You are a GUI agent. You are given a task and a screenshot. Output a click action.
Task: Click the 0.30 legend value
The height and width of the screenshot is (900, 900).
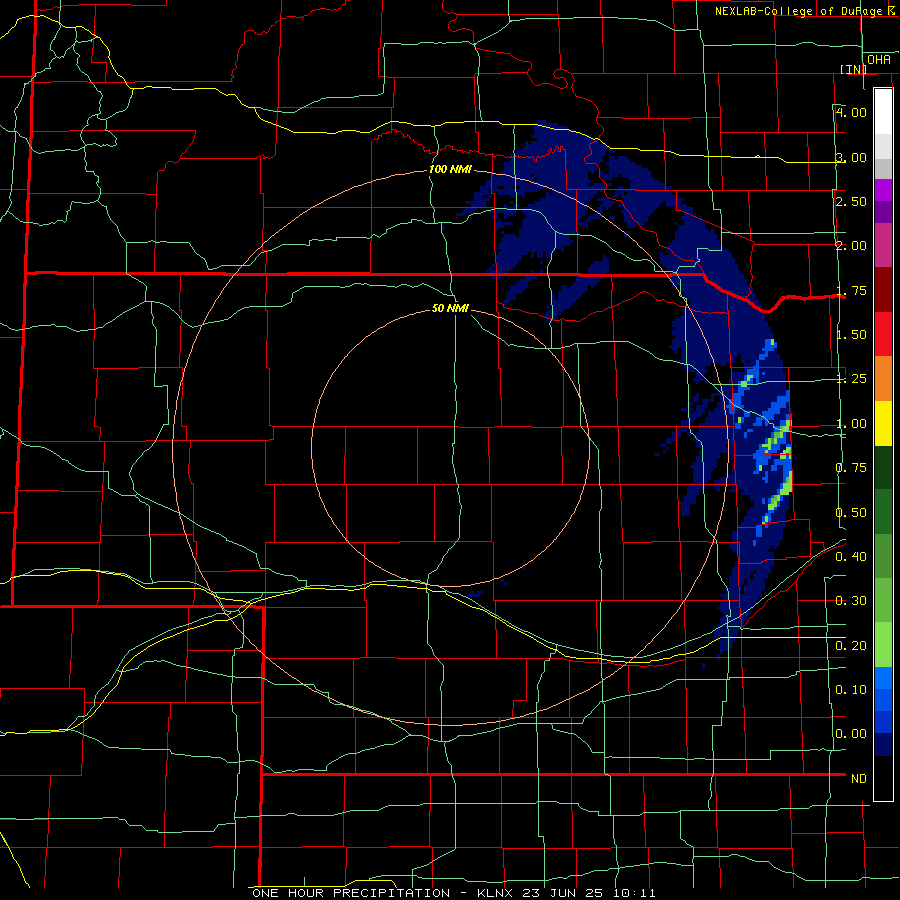(x=851, y=601)
